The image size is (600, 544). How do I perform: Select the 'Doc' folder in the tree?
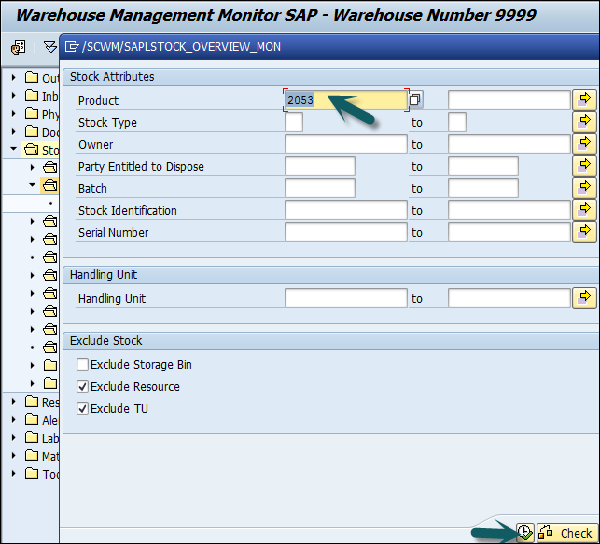[42, 132]
